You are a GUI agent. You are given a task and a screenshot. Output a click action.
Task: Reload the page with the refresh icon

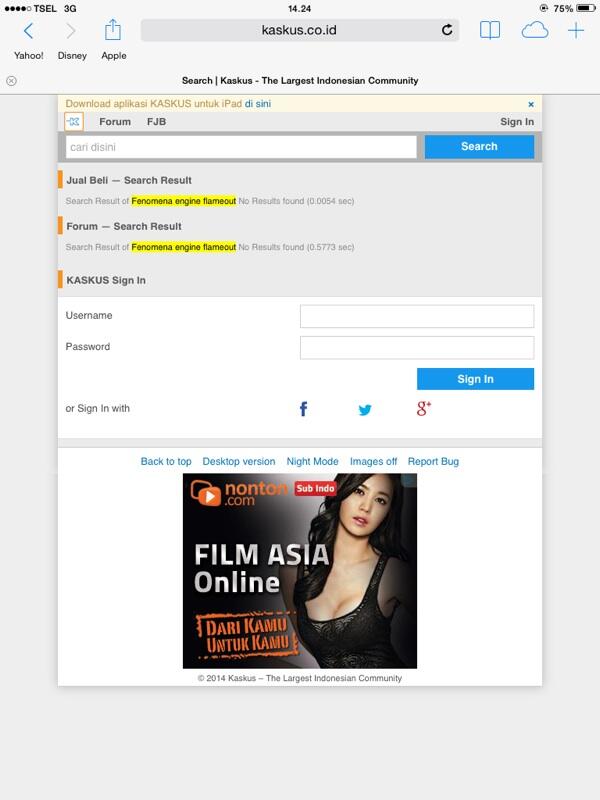(x=447, y=30)
